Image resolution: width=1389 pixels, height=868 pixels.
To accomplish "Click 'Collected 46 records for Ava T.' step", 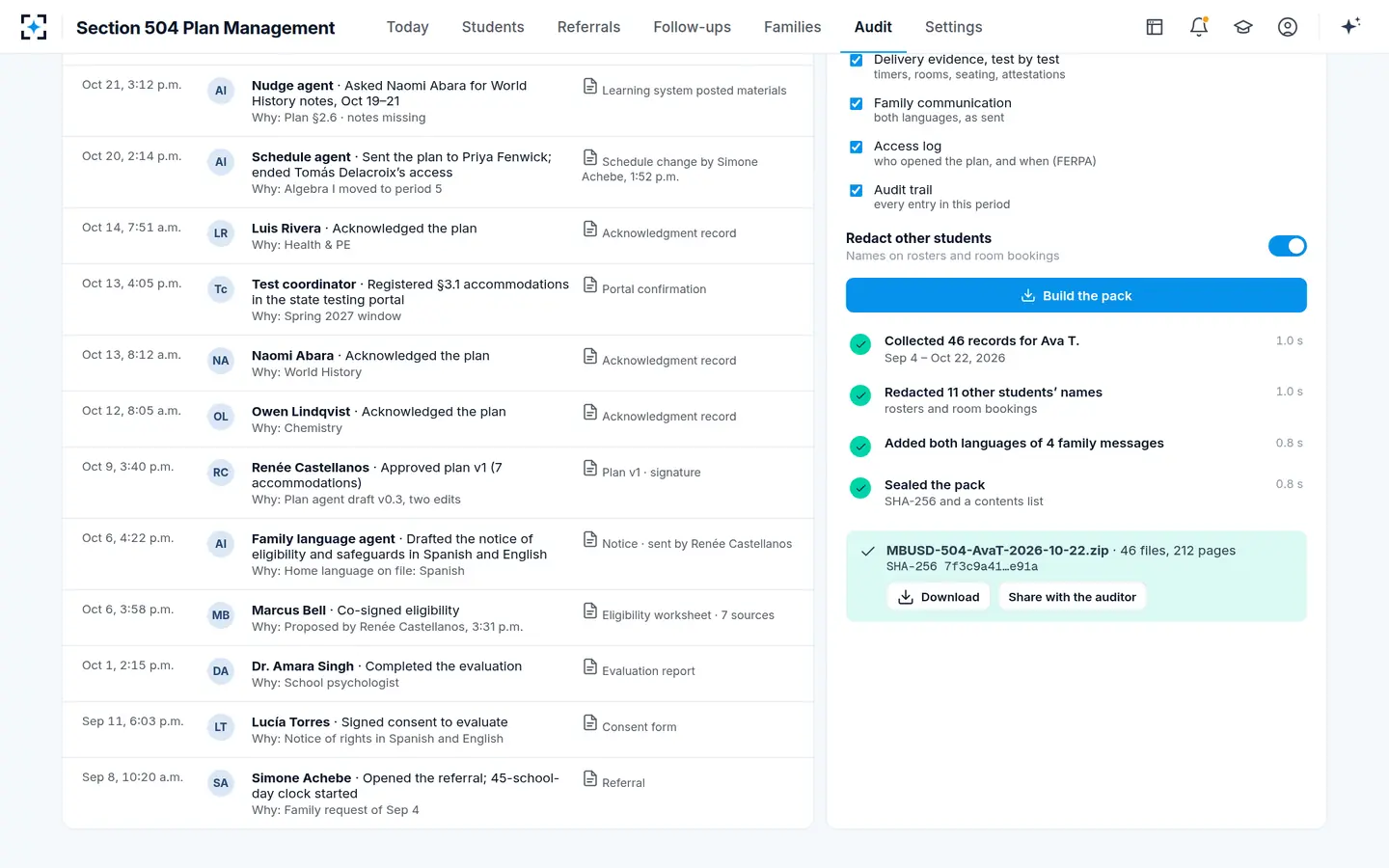I will tap(1076, 349).
